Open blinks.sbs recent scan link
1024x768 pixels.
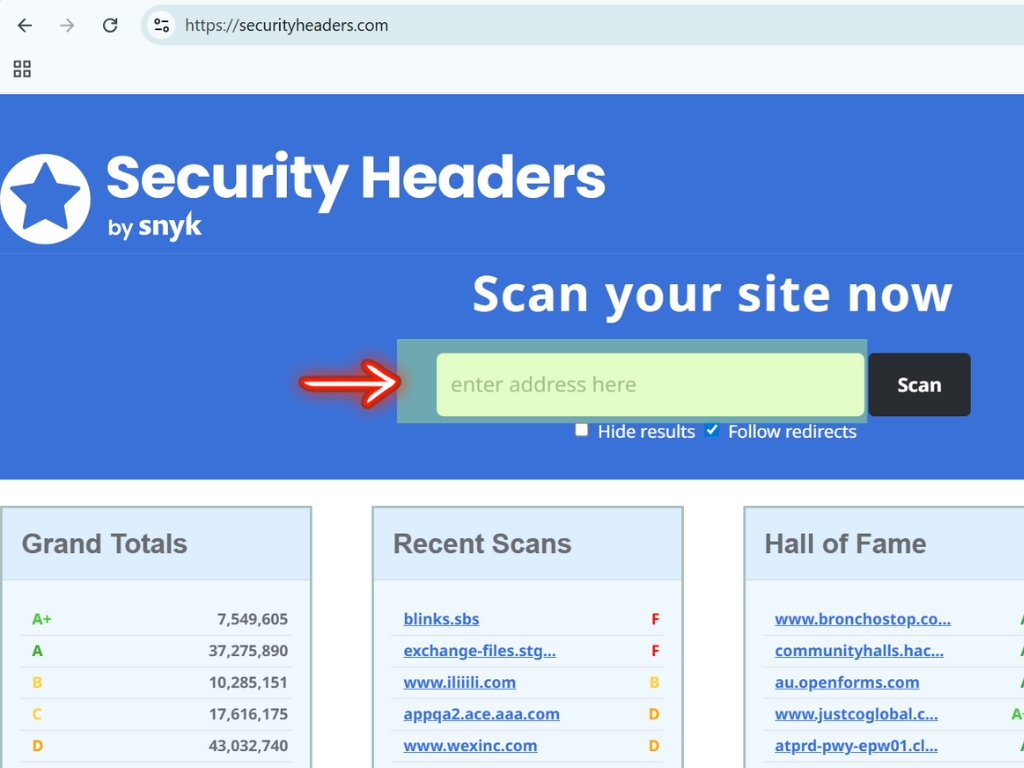[x=441, y=619]
